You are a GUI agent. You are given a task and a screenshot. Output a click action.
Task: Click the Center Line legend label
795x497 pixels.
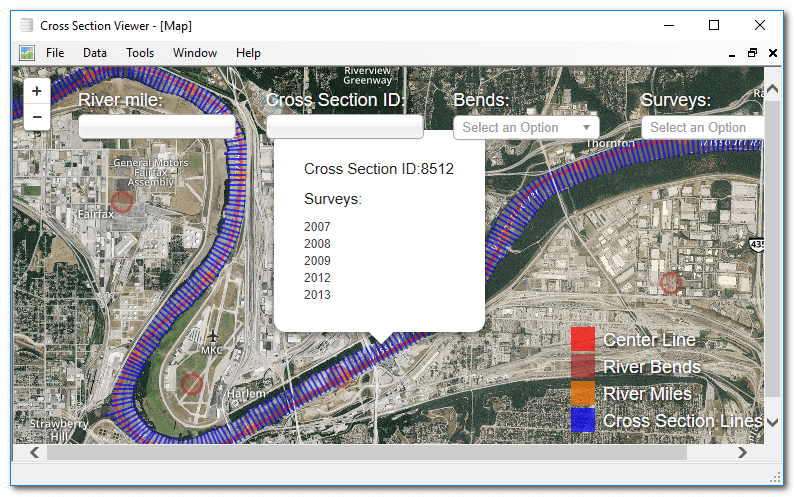pos(649,340)
